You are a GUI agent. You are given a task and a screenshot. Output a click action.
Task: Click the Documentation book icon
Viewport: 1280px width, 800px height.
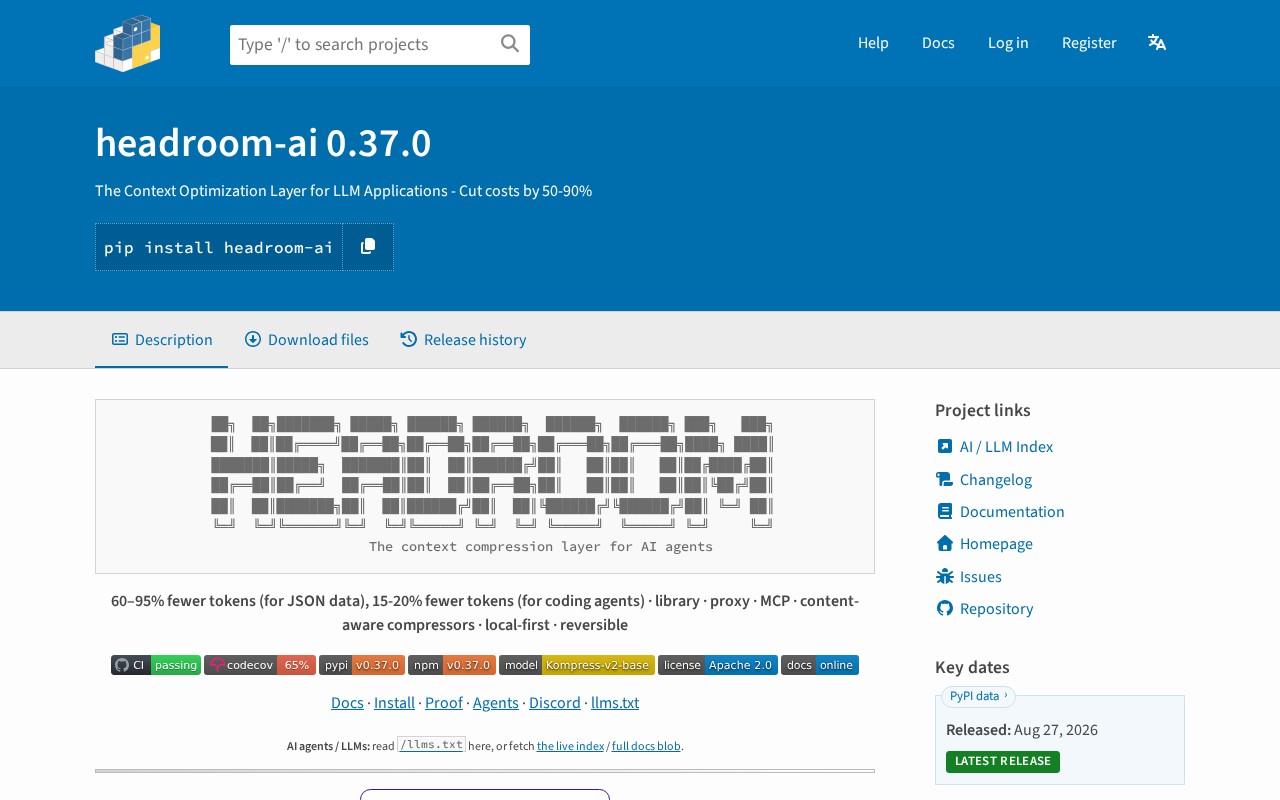click(x=945, y=511)
